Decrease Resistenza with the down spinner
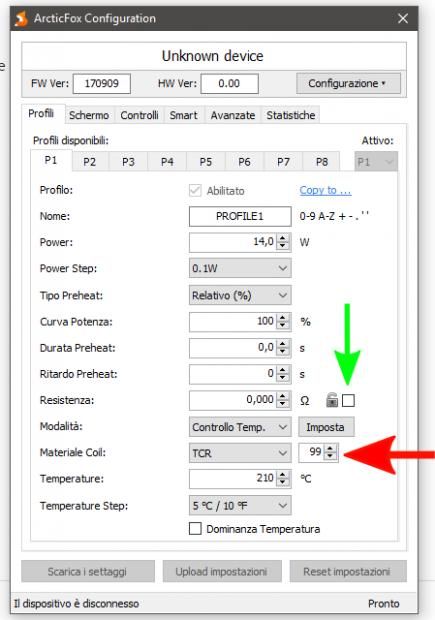The width and height of the screenshot is (435, 620). pyautogui.click(x=283, y=405)
